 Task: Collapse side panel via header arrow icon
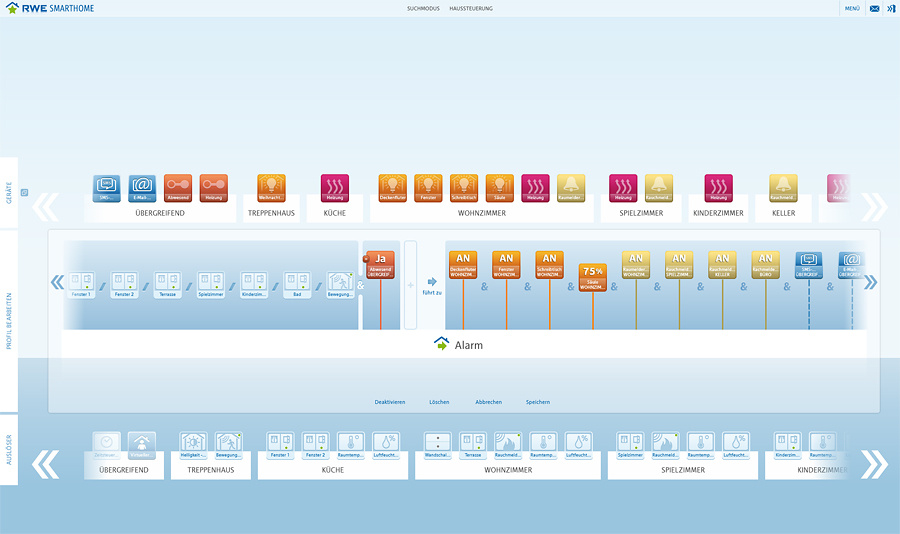(891, 9)
